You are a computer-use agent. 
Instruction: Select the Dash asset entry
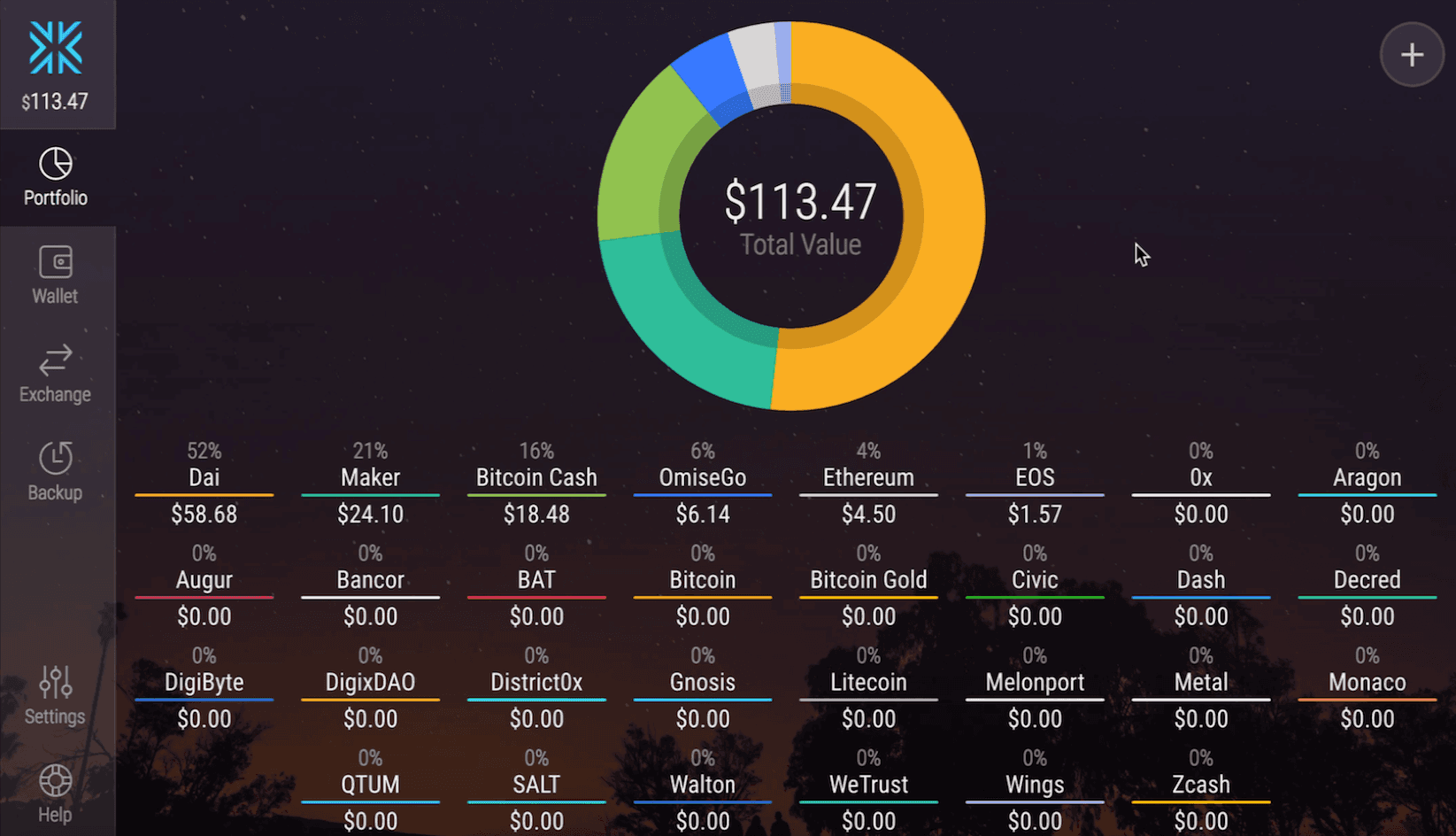pyautogui.click(x=1201, y=585)
